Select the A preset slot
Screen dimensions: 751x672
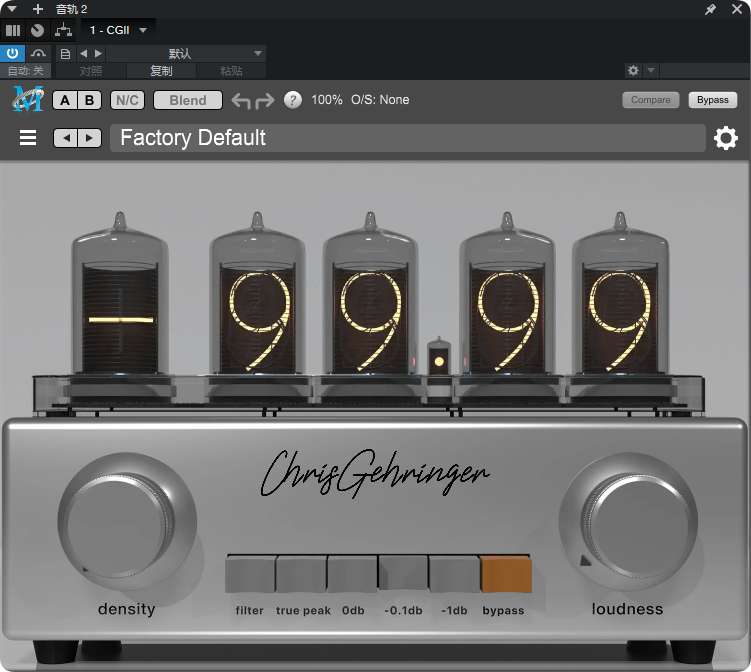(x=65, y=100)
